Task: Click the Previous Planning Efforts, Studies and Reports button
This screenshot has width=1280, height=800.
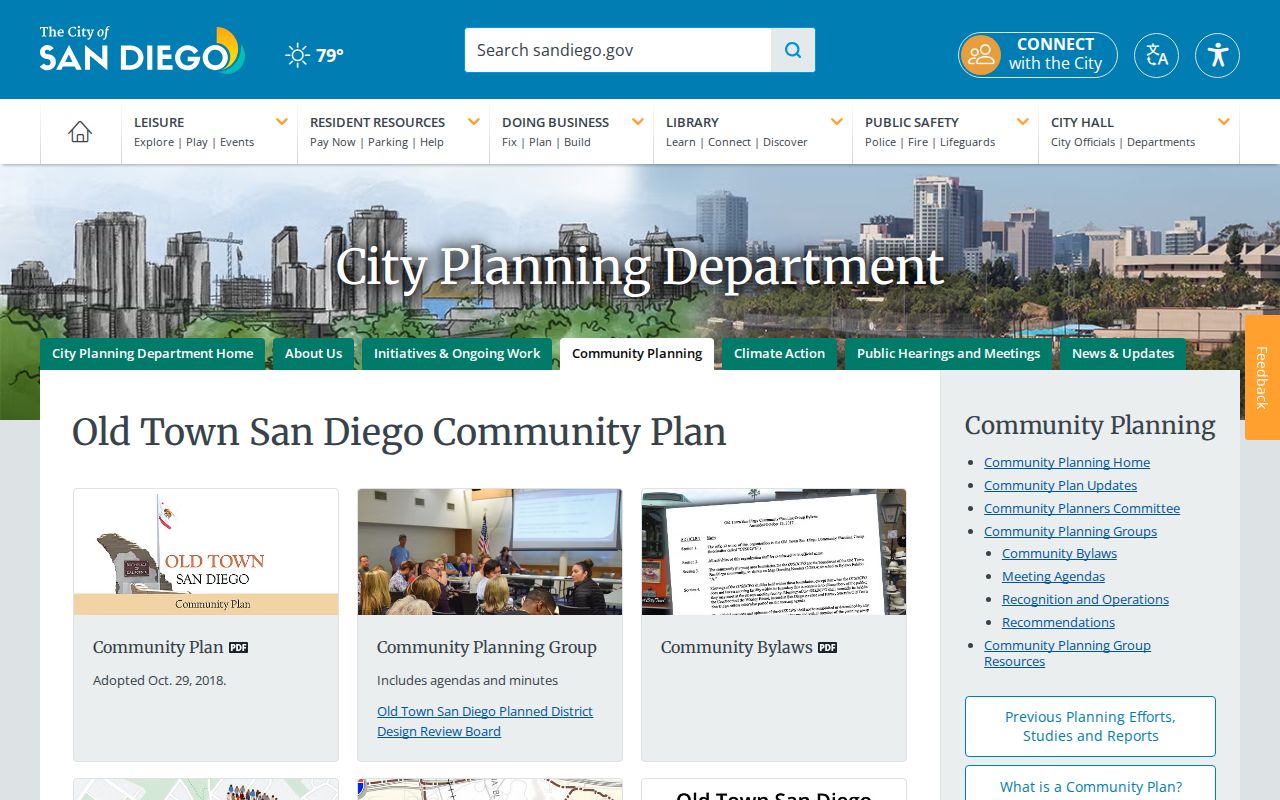Action: click(x=1090, y=726)
